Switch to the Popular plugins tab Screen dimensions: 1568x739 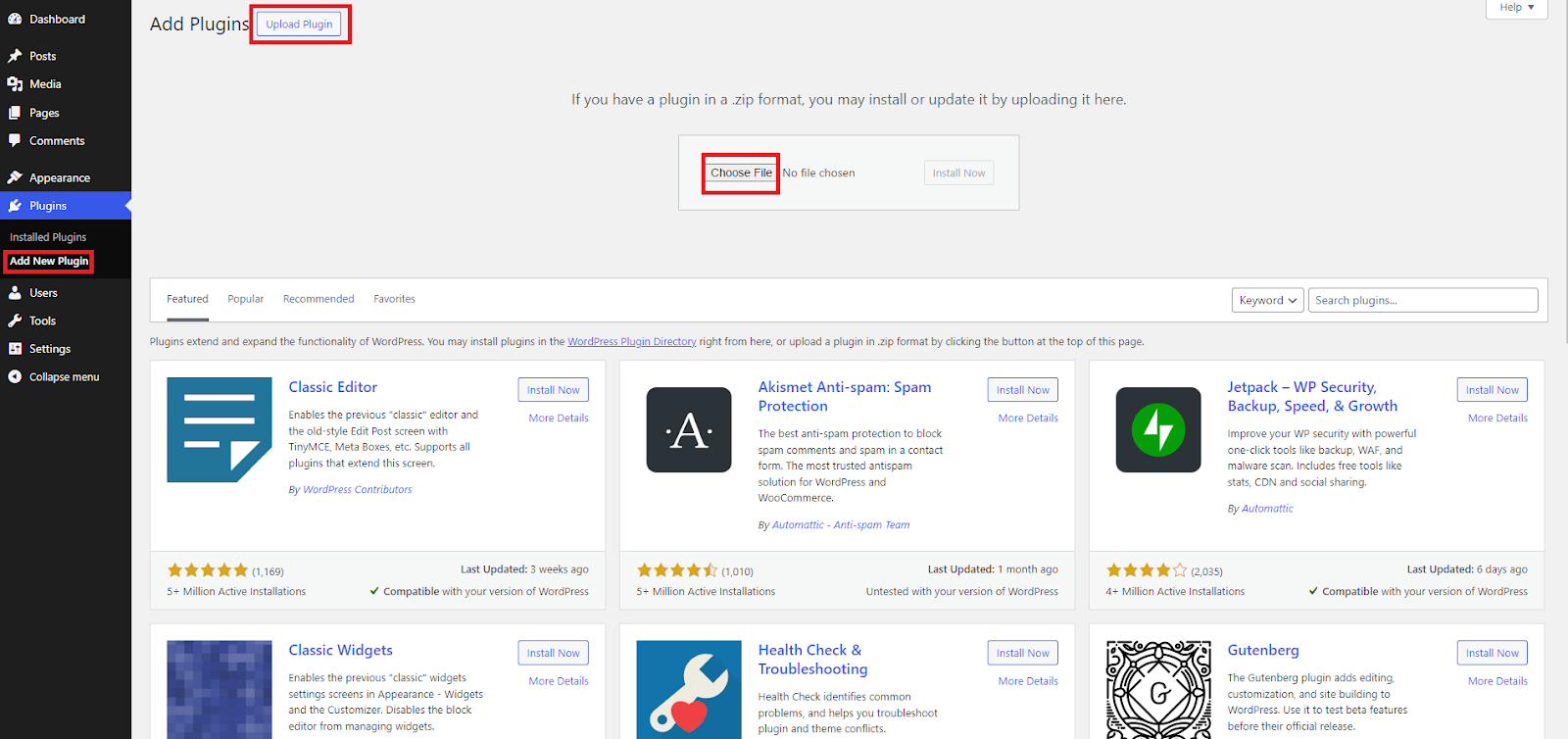click(245, 299)
